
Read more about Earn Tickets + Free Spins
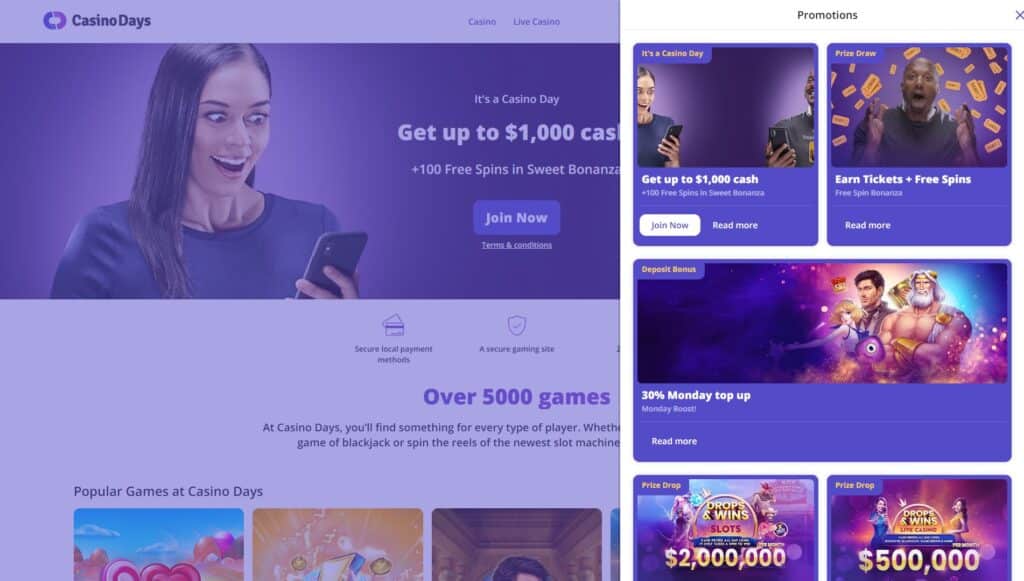coord(867,225)
